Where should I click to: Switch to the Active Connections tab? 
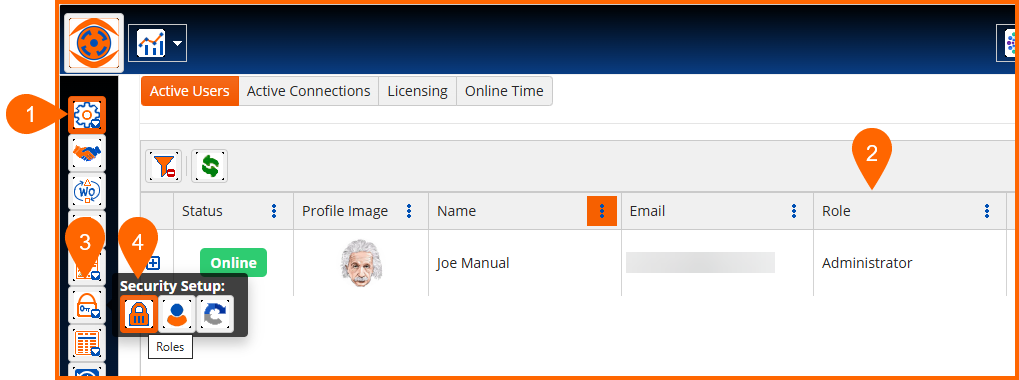tap(309, 91)
